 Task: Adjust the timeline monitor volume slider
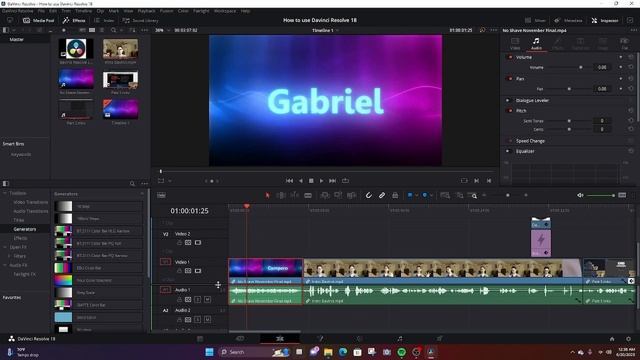601,196
